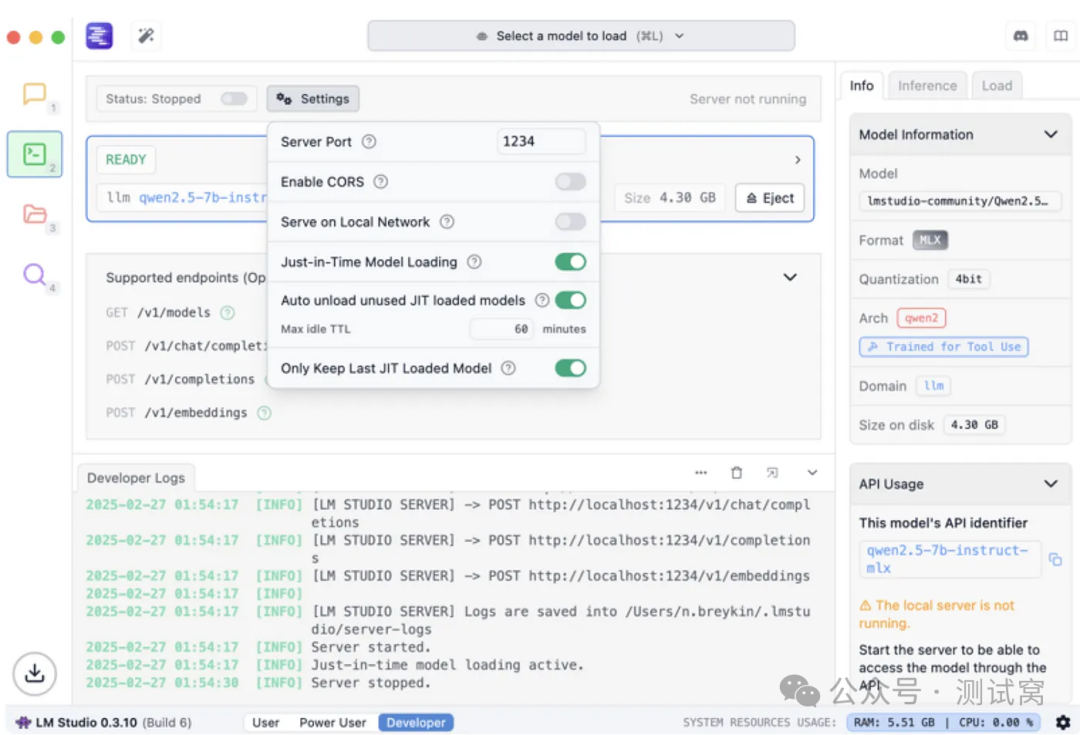This screenshot has height=735, width=1080.
Task: Click the Settings button
Action: [313, 99]
